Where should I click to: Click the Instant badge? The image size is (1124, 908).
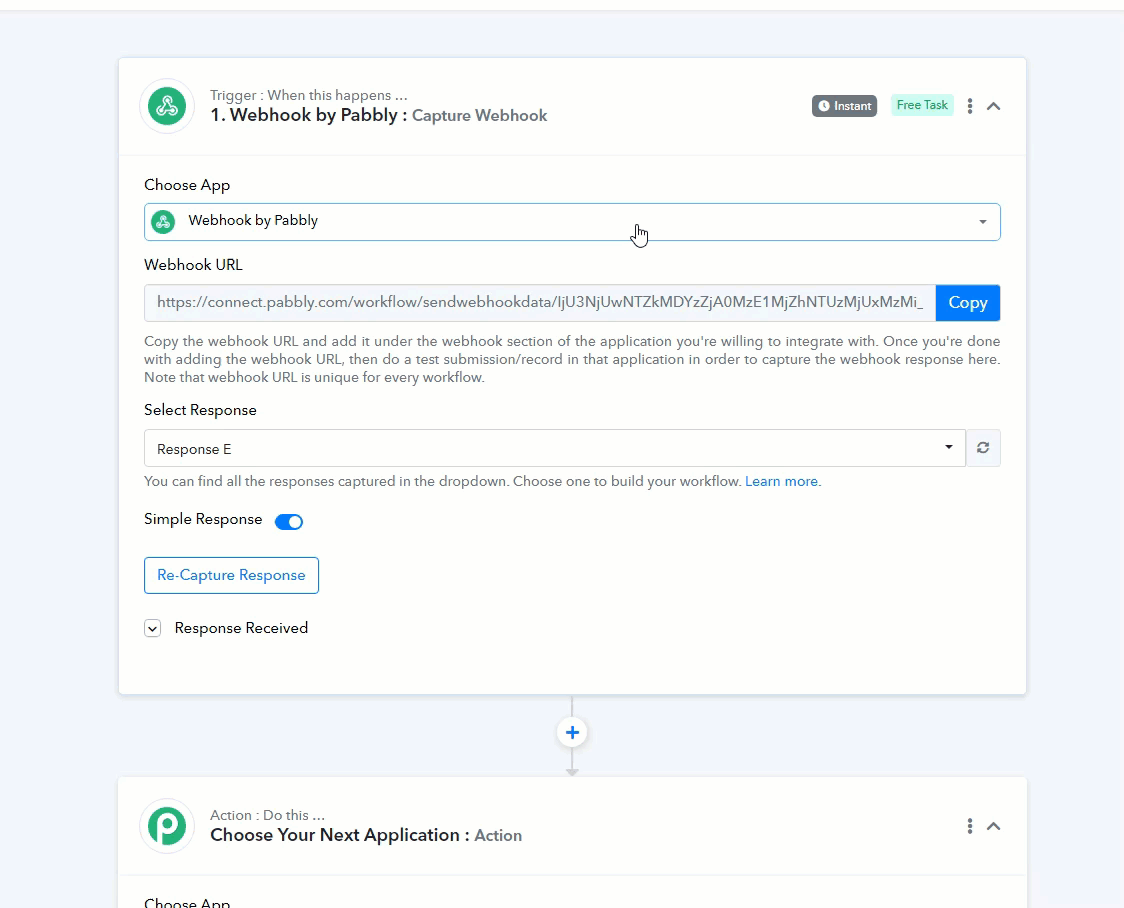(844, 106)
